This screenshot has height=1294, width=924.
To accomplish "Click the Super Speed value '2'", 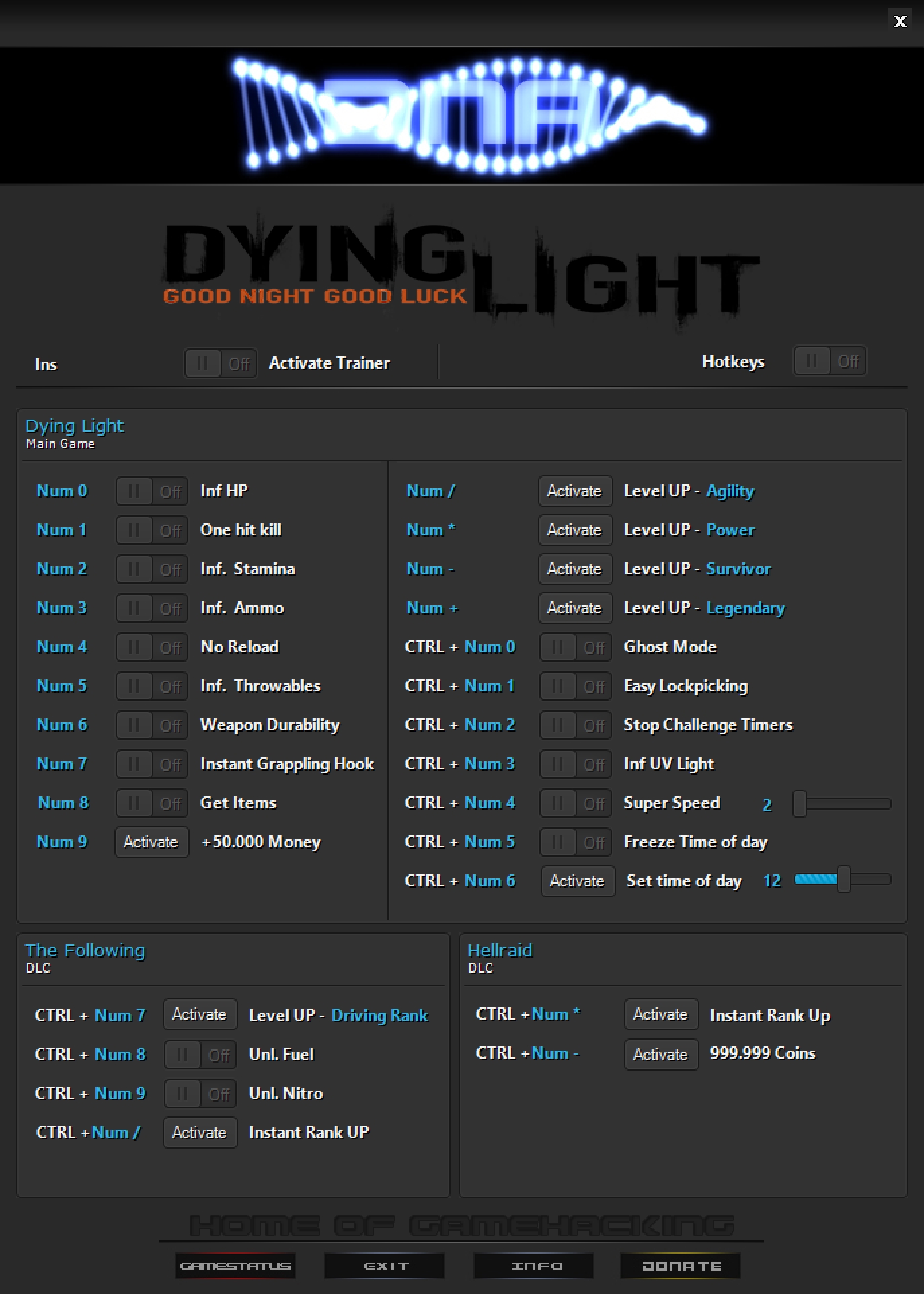I will 767,805.
